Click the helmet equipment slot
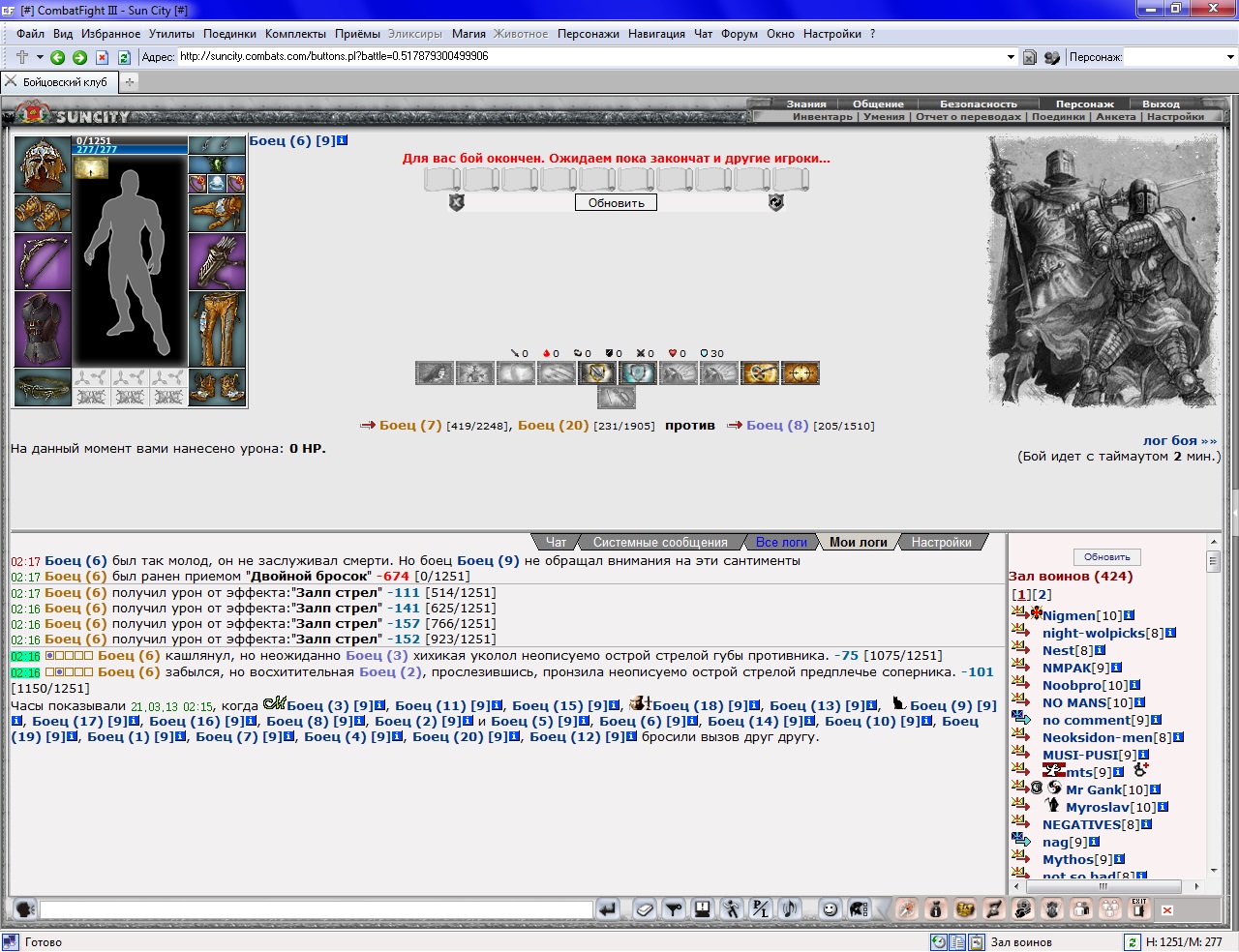The height and width of the screenshot is (952, 1239). point(43,164)
